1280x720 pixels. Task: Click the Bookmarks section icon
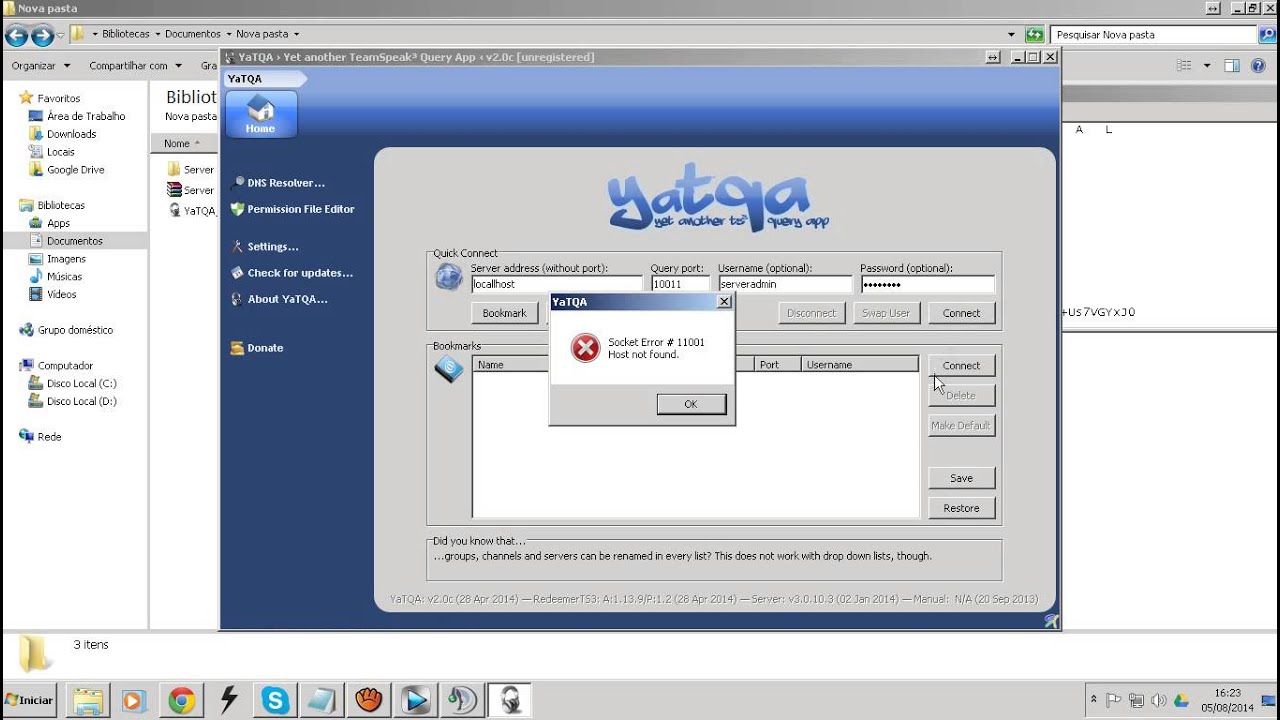(x=449, y=369)
